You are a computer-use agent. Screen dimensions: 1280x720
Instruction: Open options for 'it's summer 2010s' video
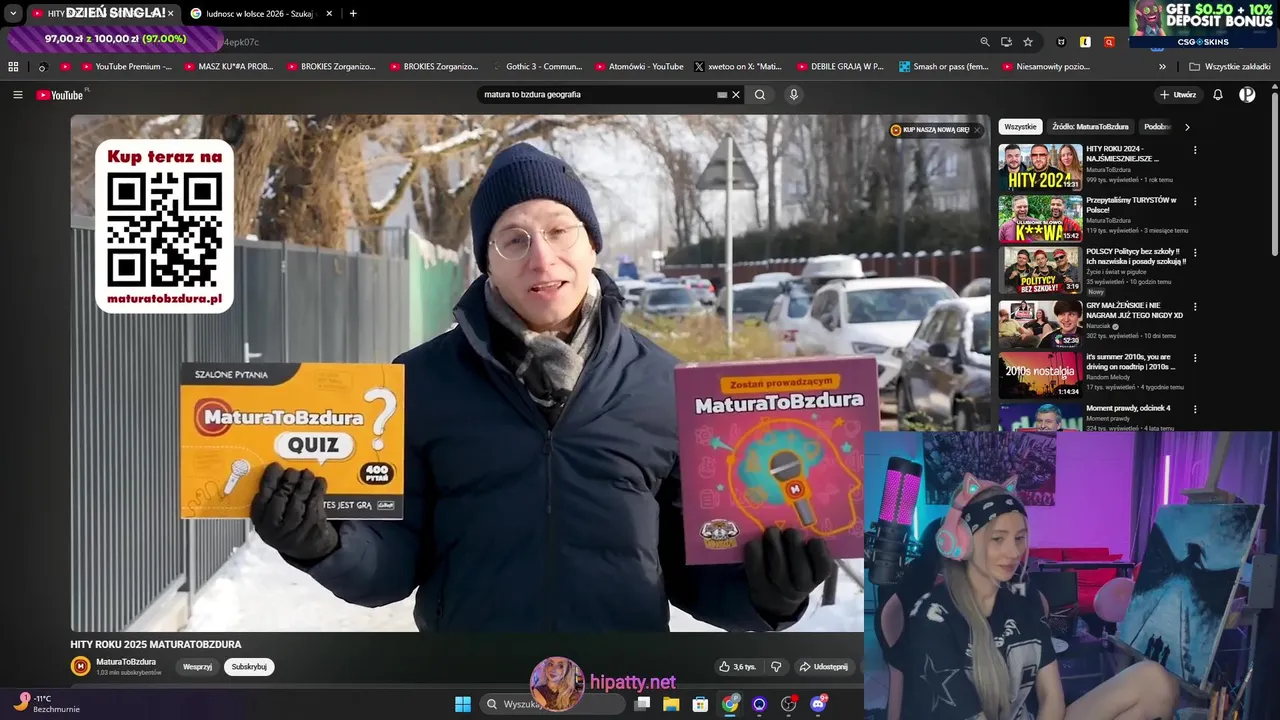pyautogui.click(x=1195, y=358)
